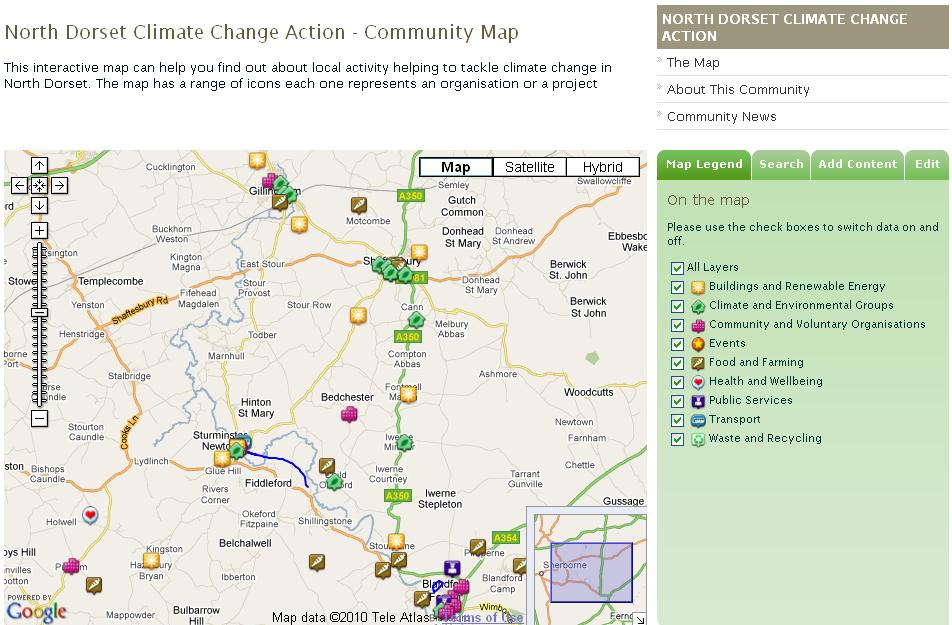Viewport: 952px width, 625px height.
Task: Switch to Satellite view type
Action: click(x=529, y=167)
